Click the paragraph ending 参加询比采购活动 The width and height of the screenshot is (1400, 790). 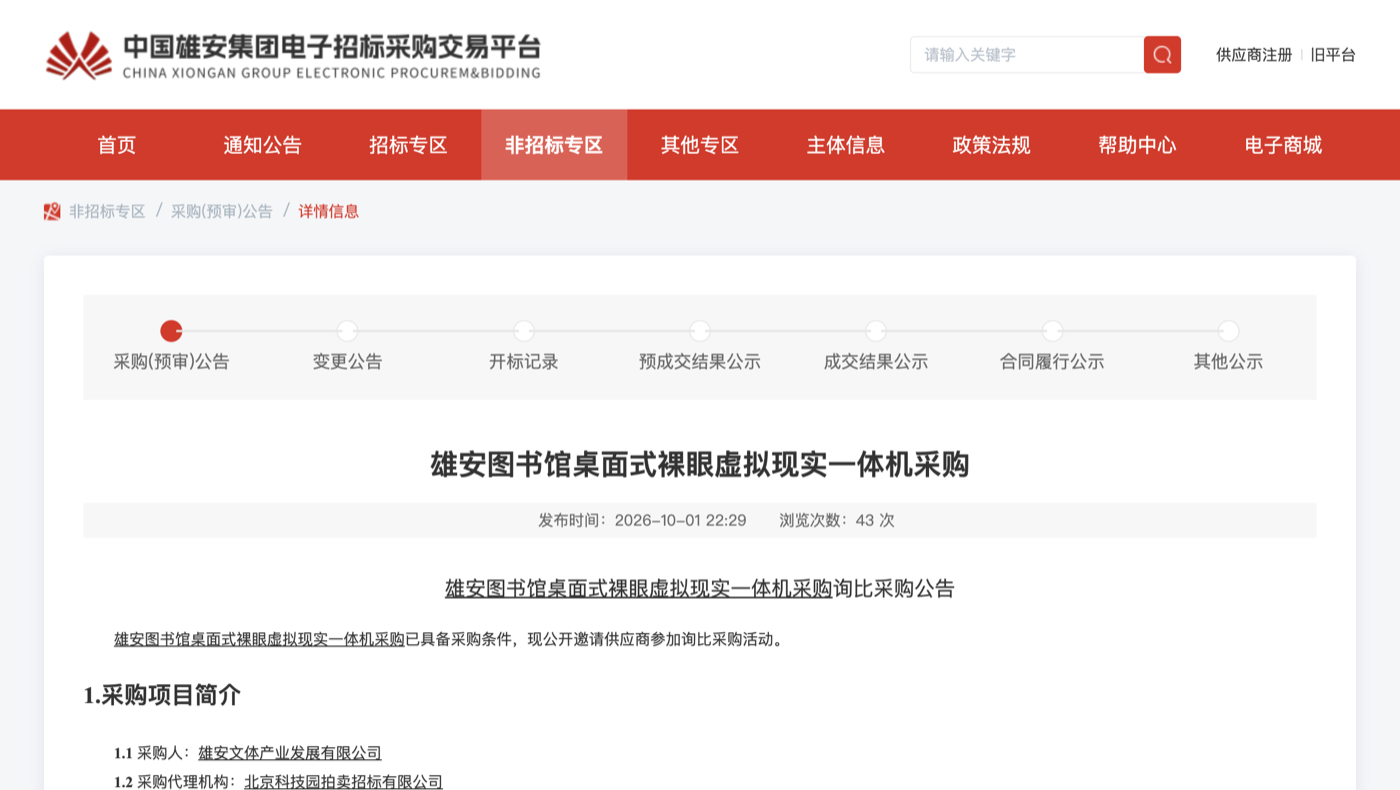pos(449,639)
